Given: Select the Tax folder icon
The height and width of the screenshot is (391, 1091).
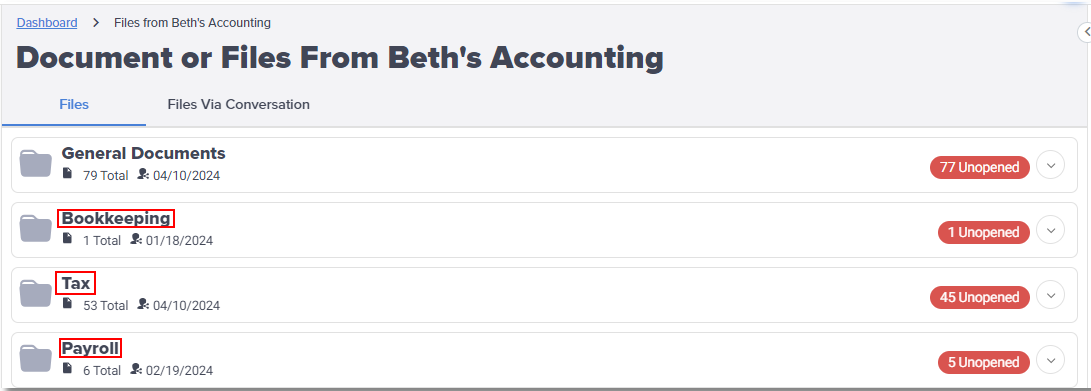Looking at the screenshot, I should [35, 294].
